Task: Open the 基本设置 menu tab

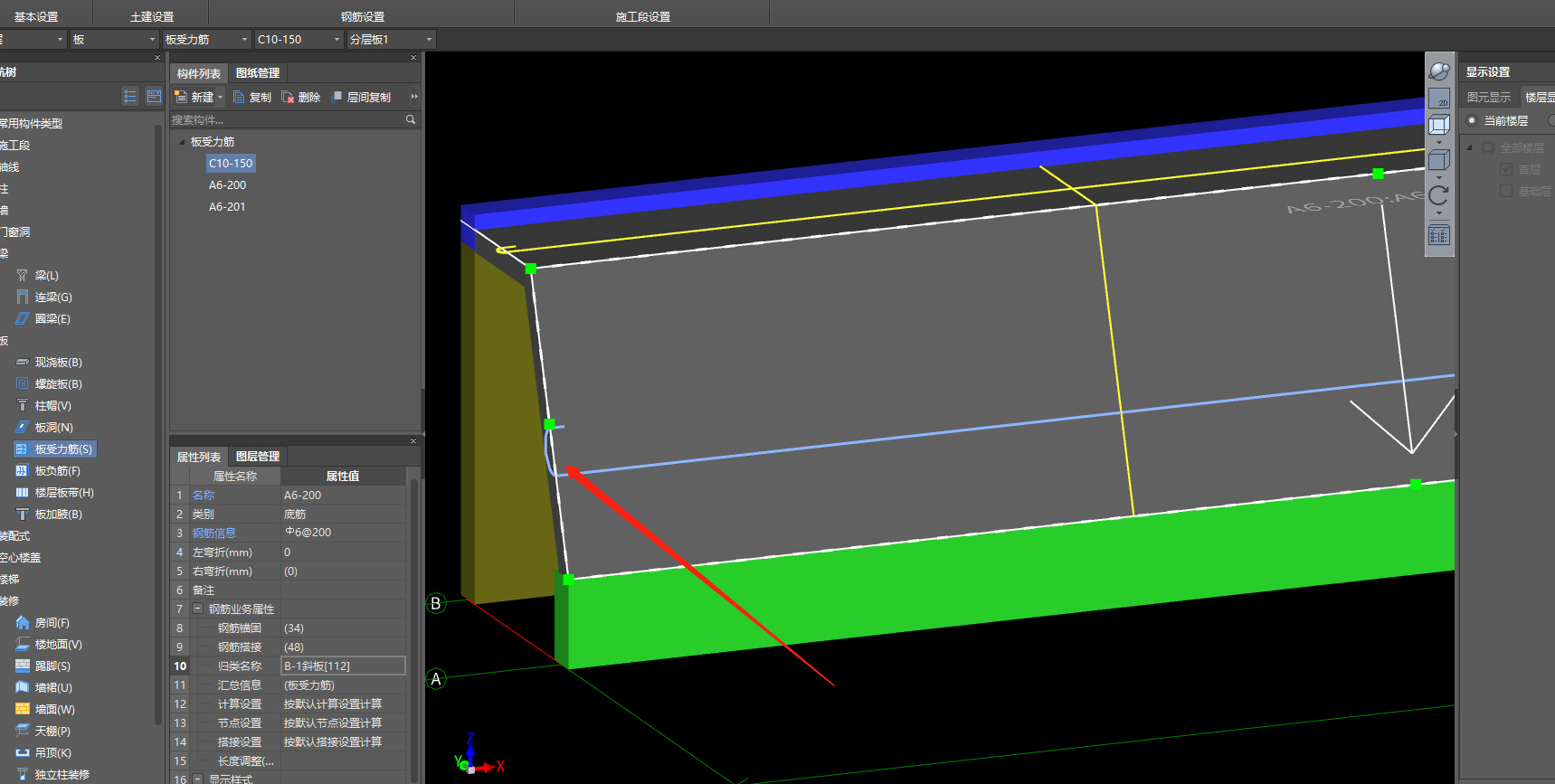Action: coord(36,16)
